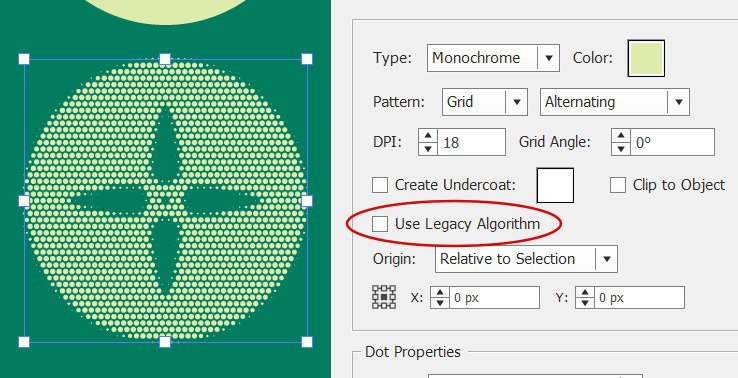Click the top-right selection handle

coord(307,59)
